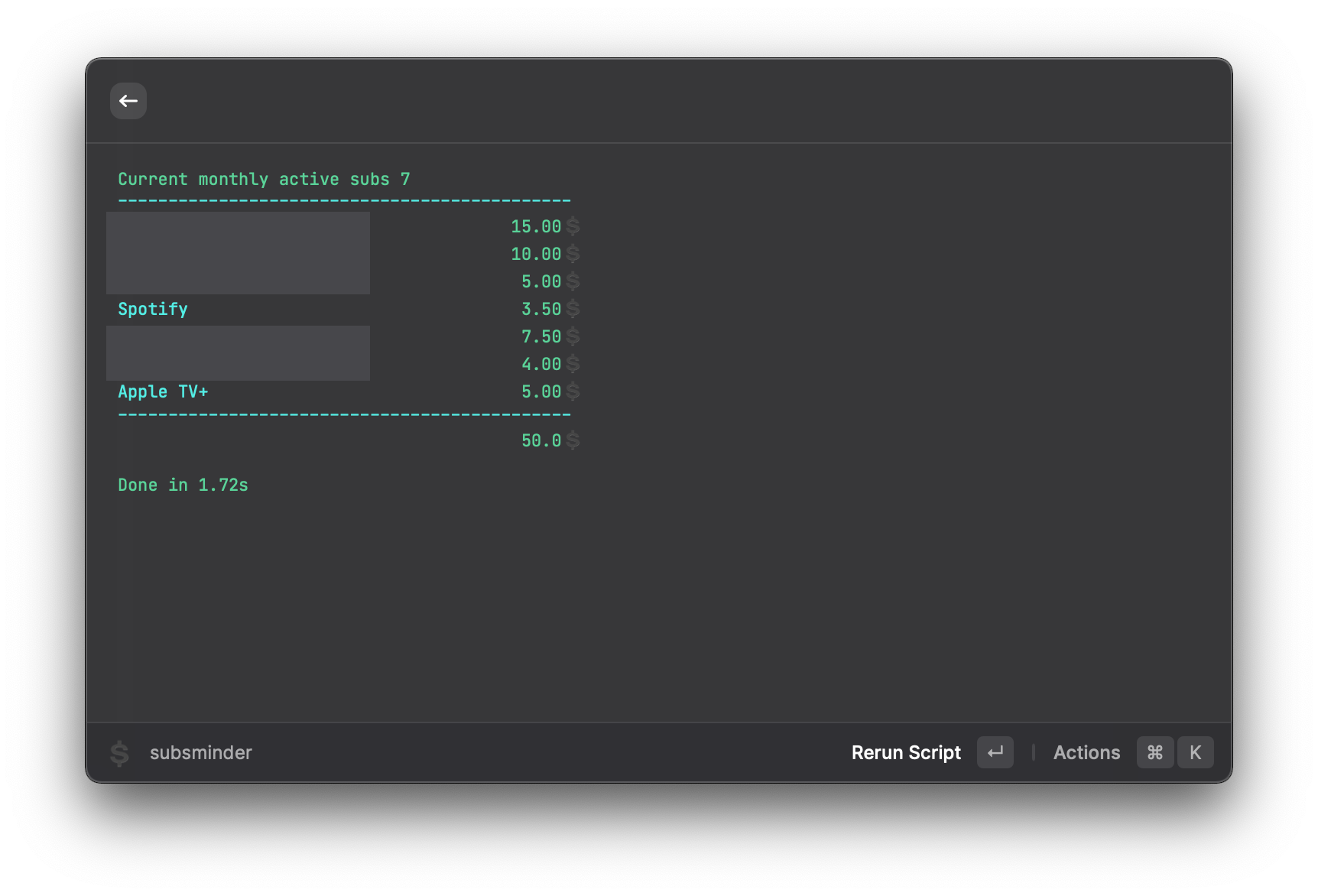Click the subsminder dollar icon
Screen dimensions: 1318x896
(x=119, y=753)
